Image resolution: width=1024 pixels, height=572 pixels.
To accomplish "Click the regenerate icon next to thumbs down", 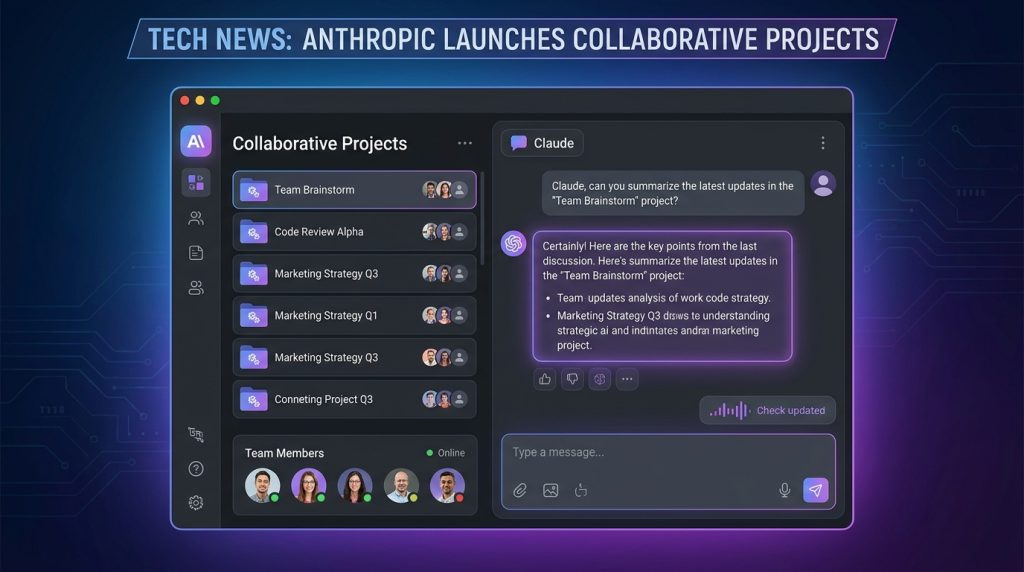I will tap(600, 379).
